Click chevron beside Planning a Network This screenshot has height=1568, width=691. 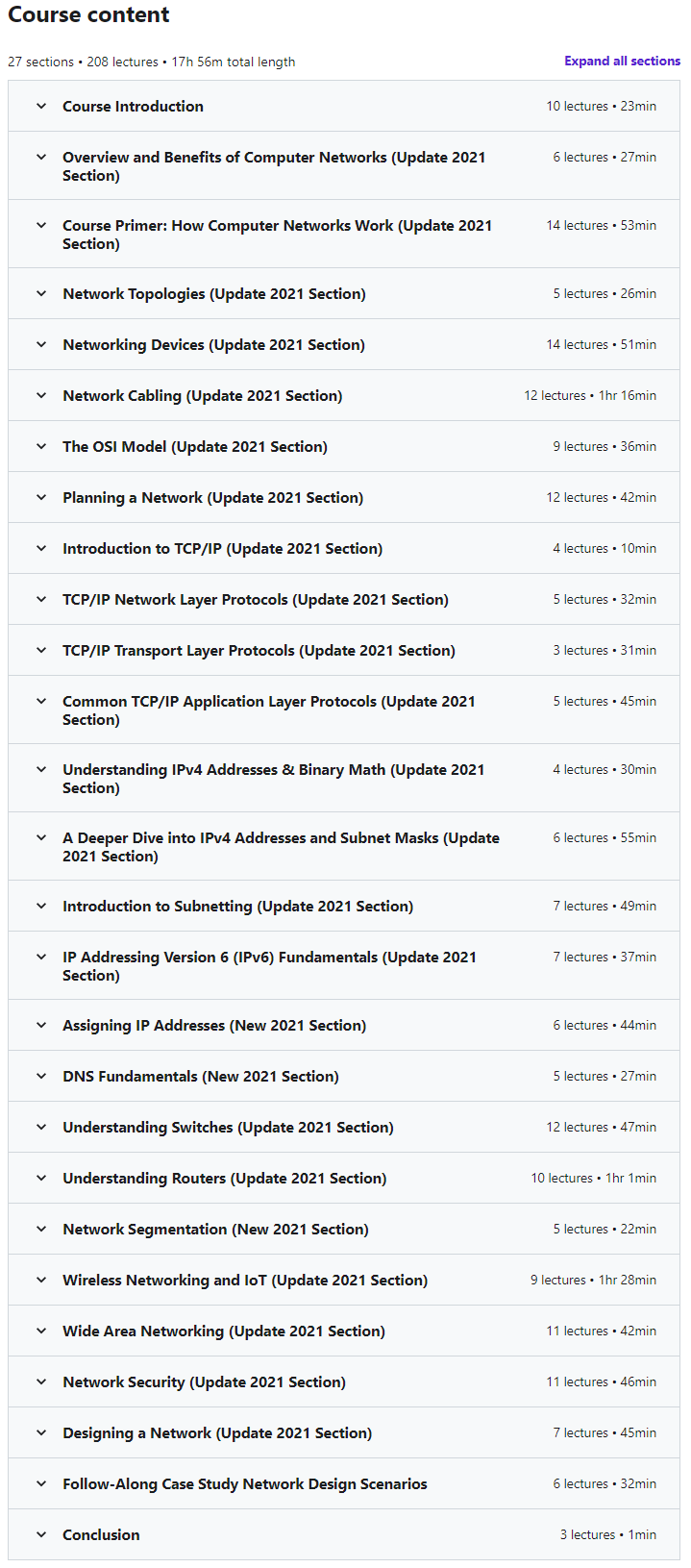pos(41,498)
